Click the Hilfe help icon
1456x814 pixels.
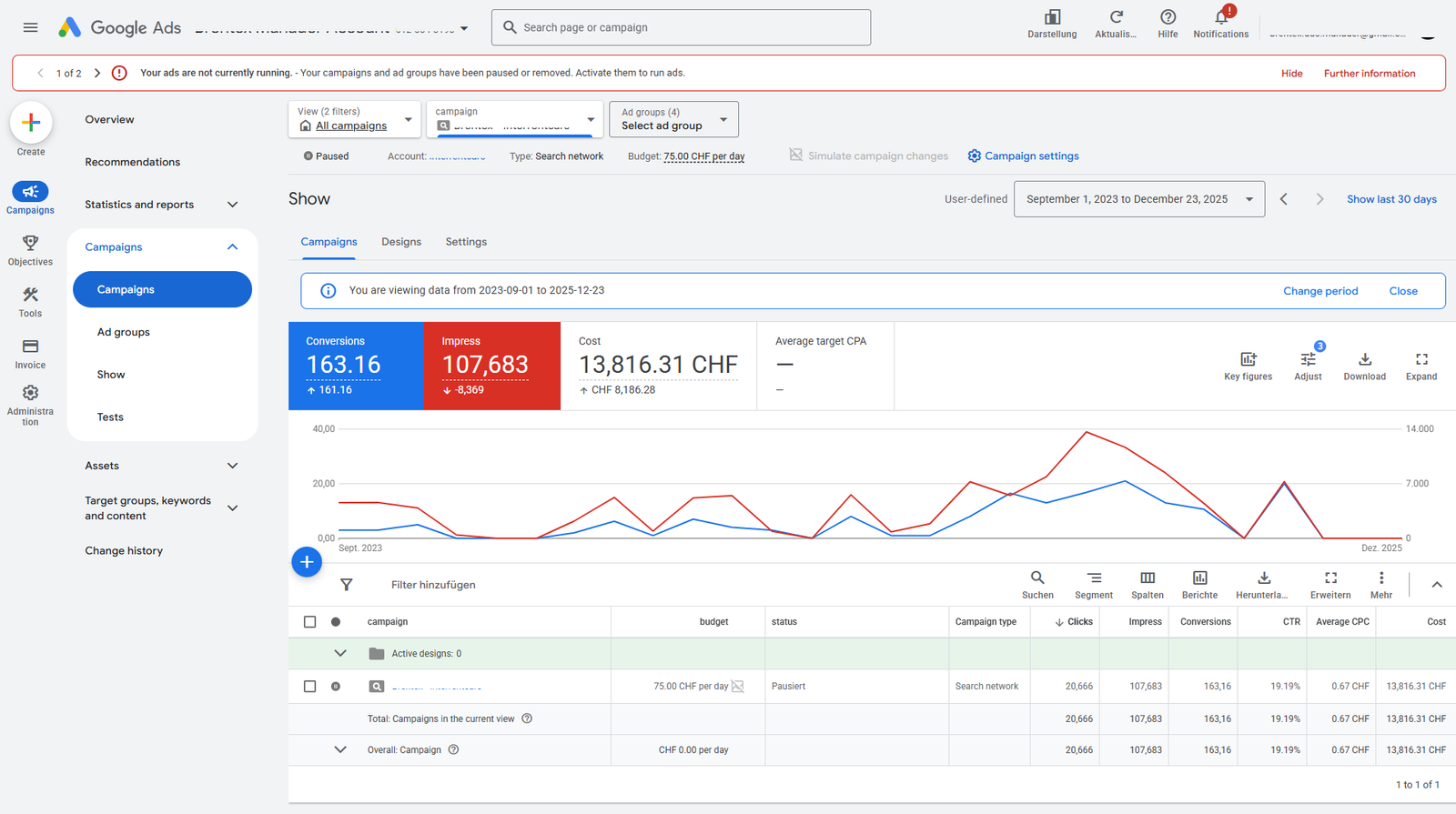pos(1168,18)
